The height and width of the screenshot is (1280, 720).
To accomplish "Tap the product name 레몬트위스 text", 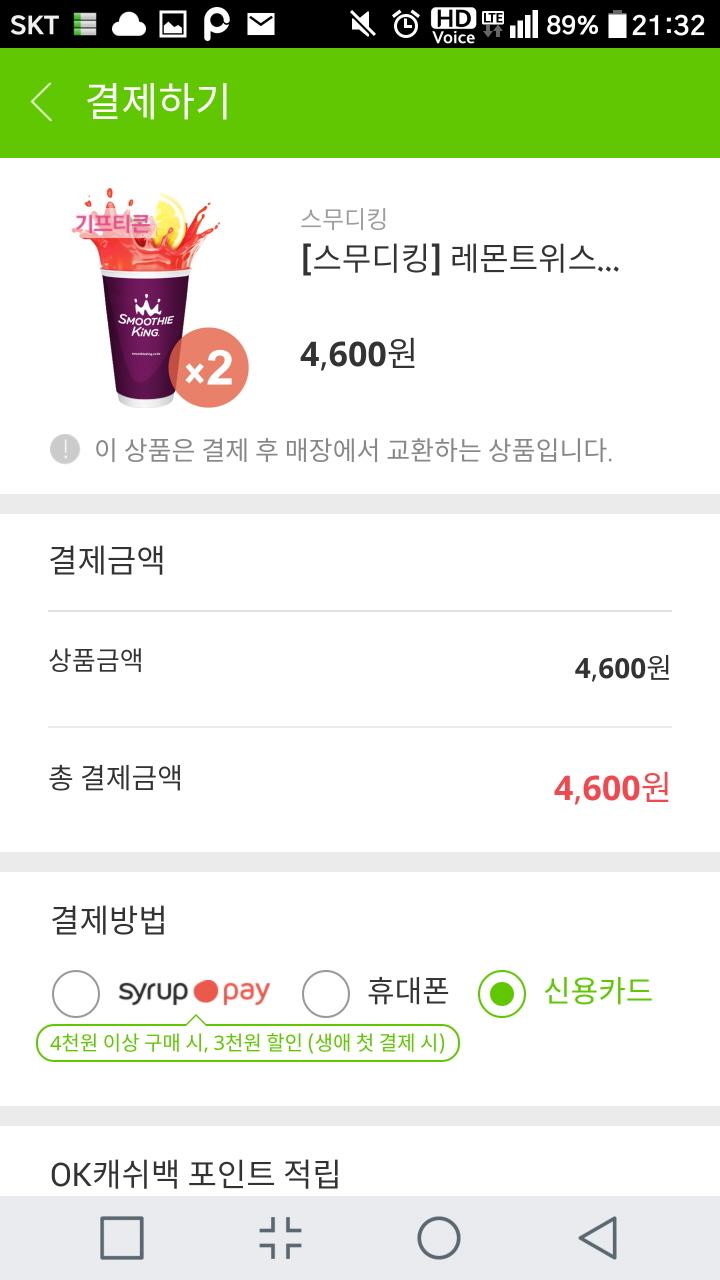I will (x=460, y=262).
